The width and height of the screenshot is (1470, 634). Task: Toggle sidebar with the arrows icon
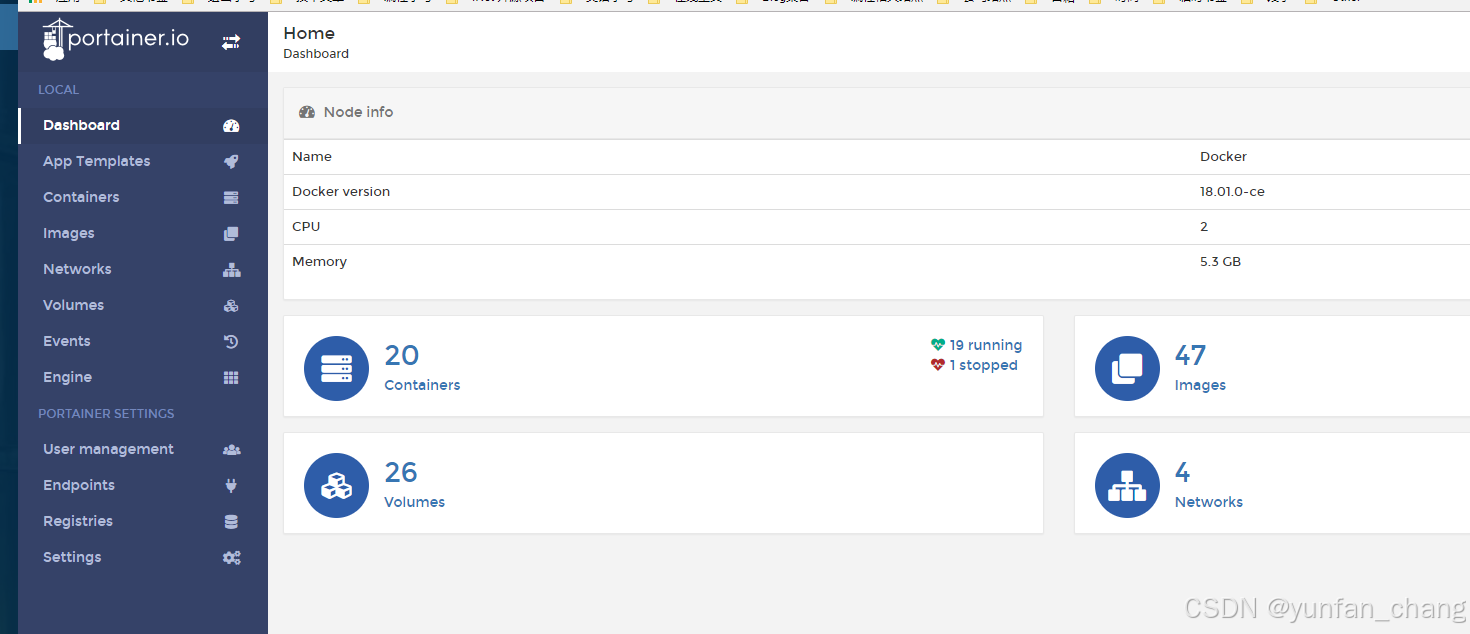231,42
